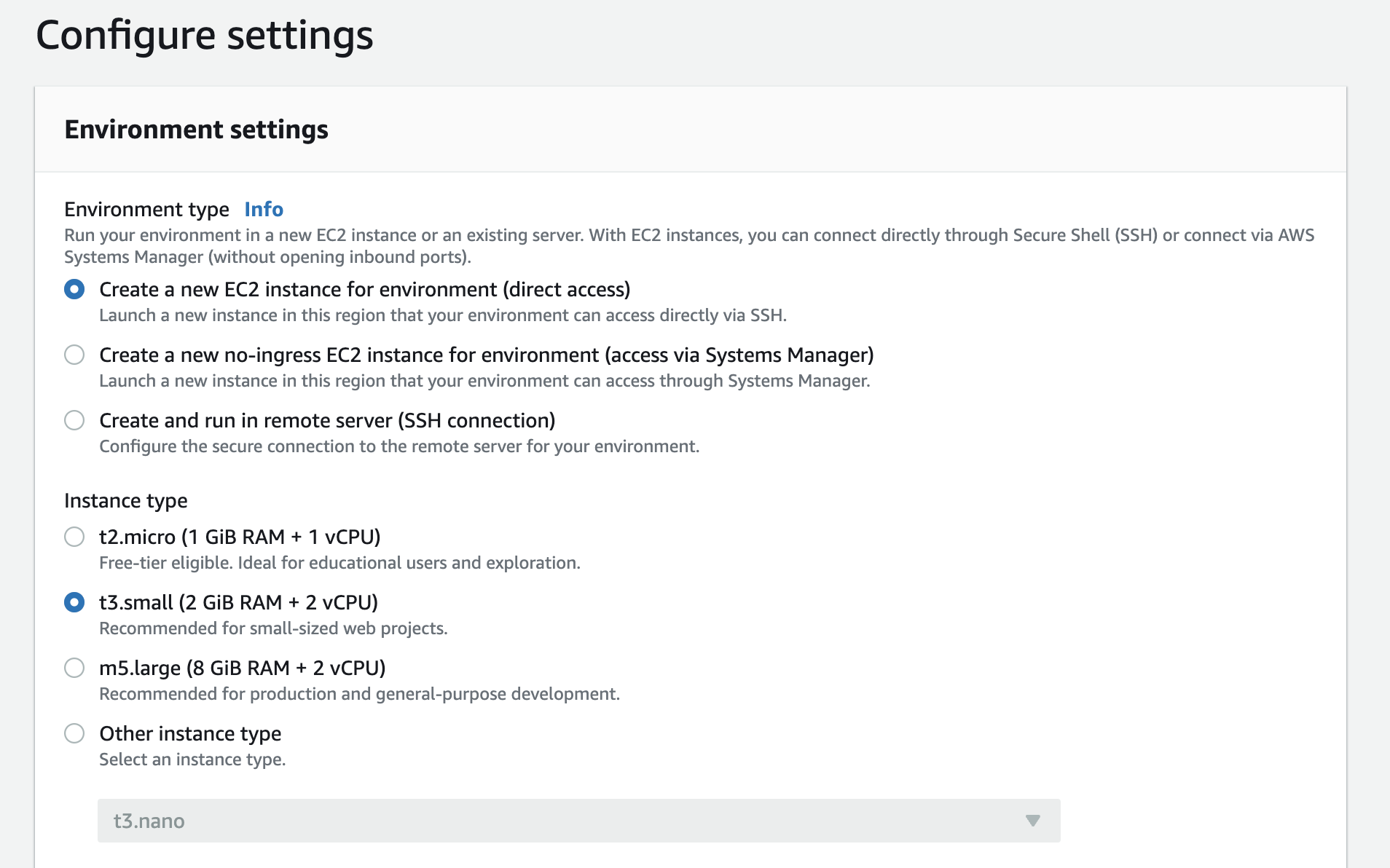This screenshot has height=868, width=1390.
Task: Click the 'Free-tier eligible' description text
Action: (x=339, y=563)
